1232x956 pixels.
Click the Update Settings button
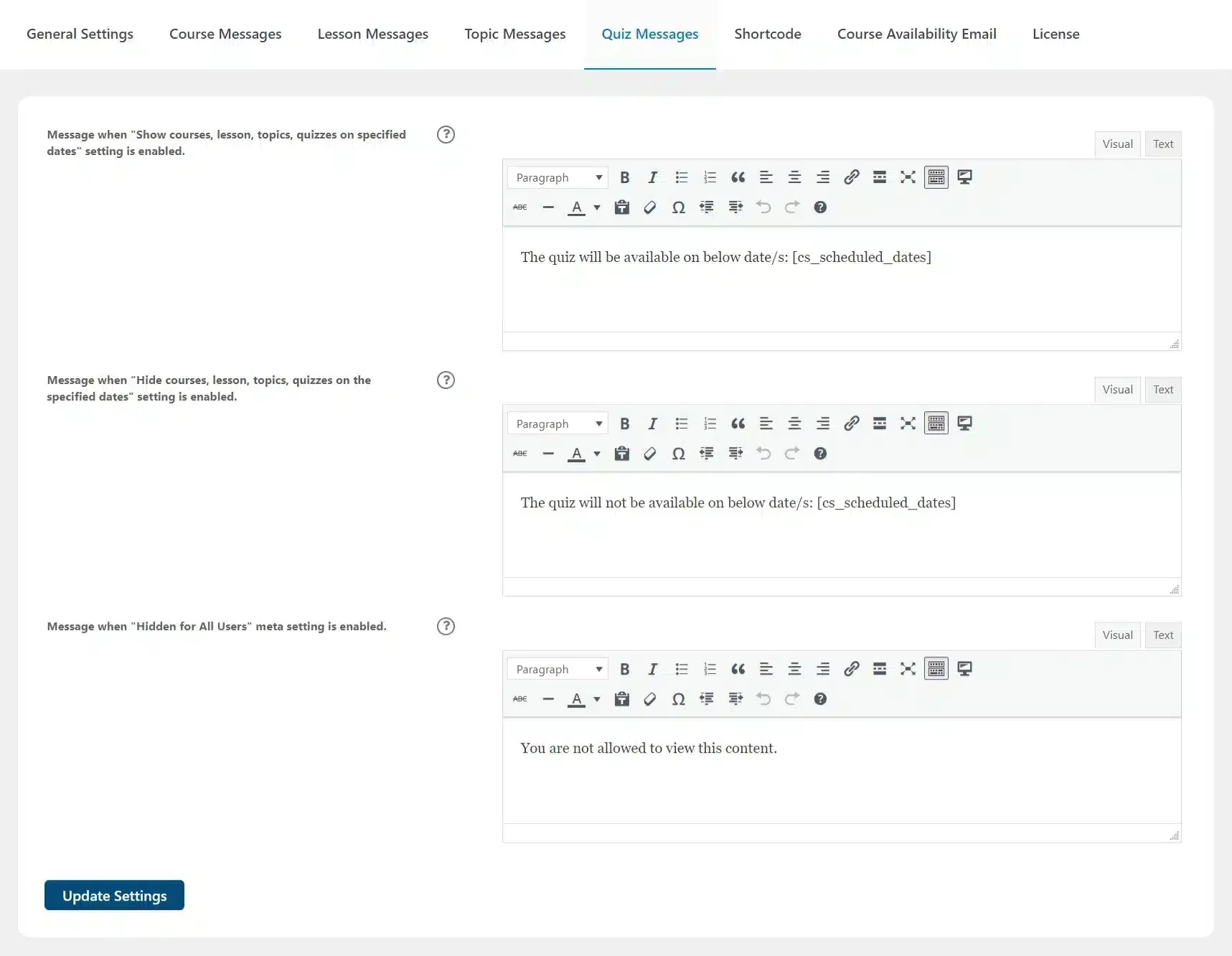(113, 895)
